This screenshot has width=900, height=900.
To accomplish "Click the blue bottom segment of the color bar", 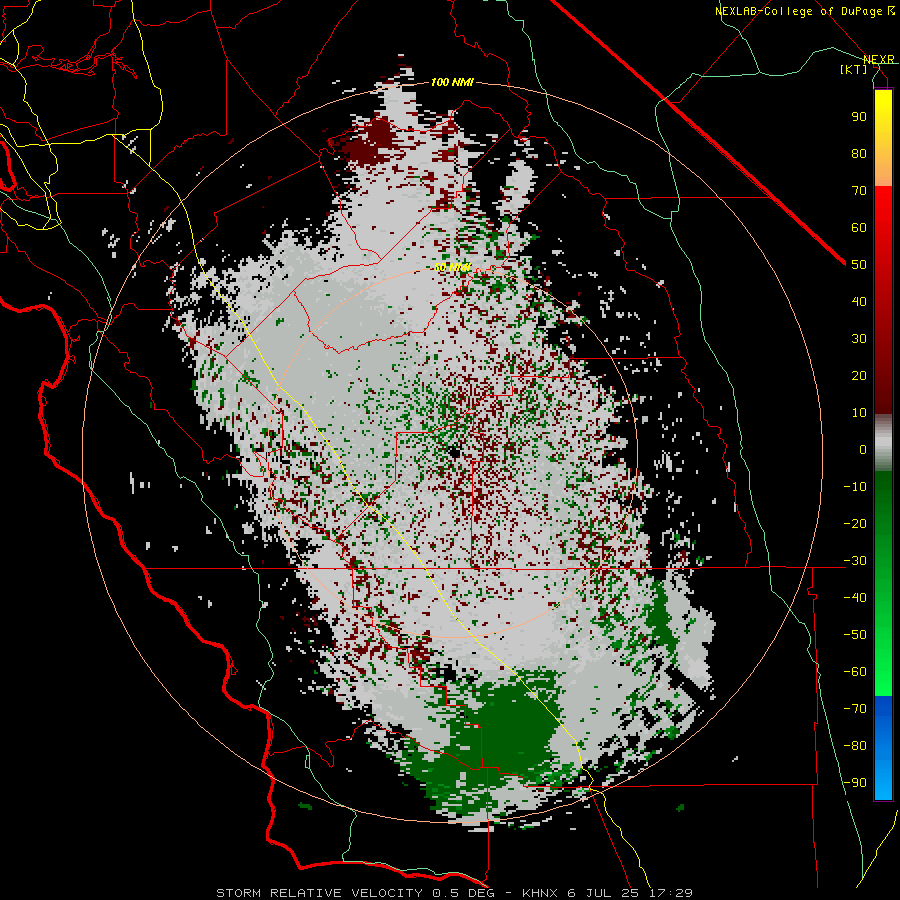I will 883,747.
